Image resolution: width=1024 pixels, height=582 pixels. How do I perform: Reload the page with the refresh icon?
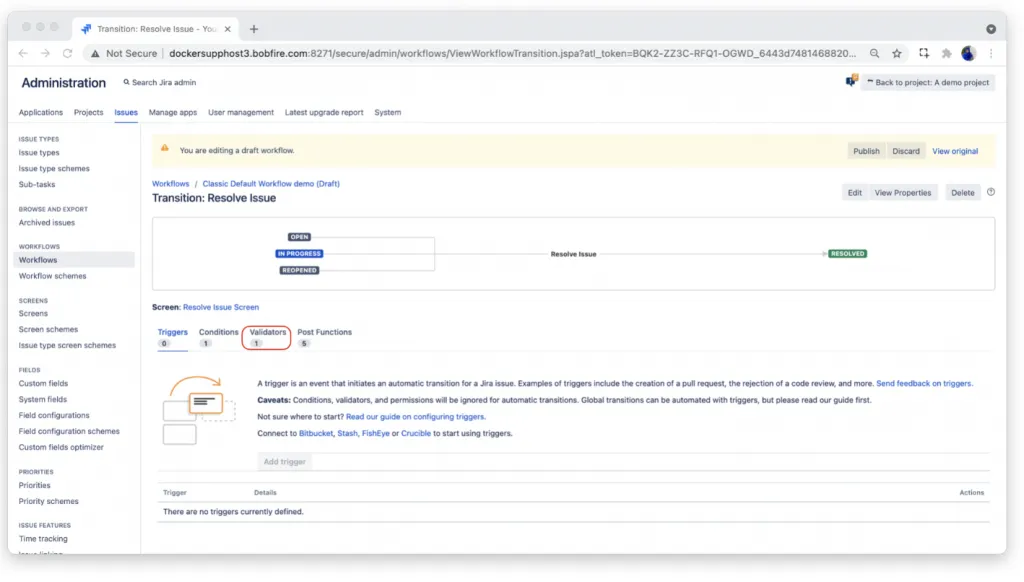pyautogui.click(x=67, y=54)
